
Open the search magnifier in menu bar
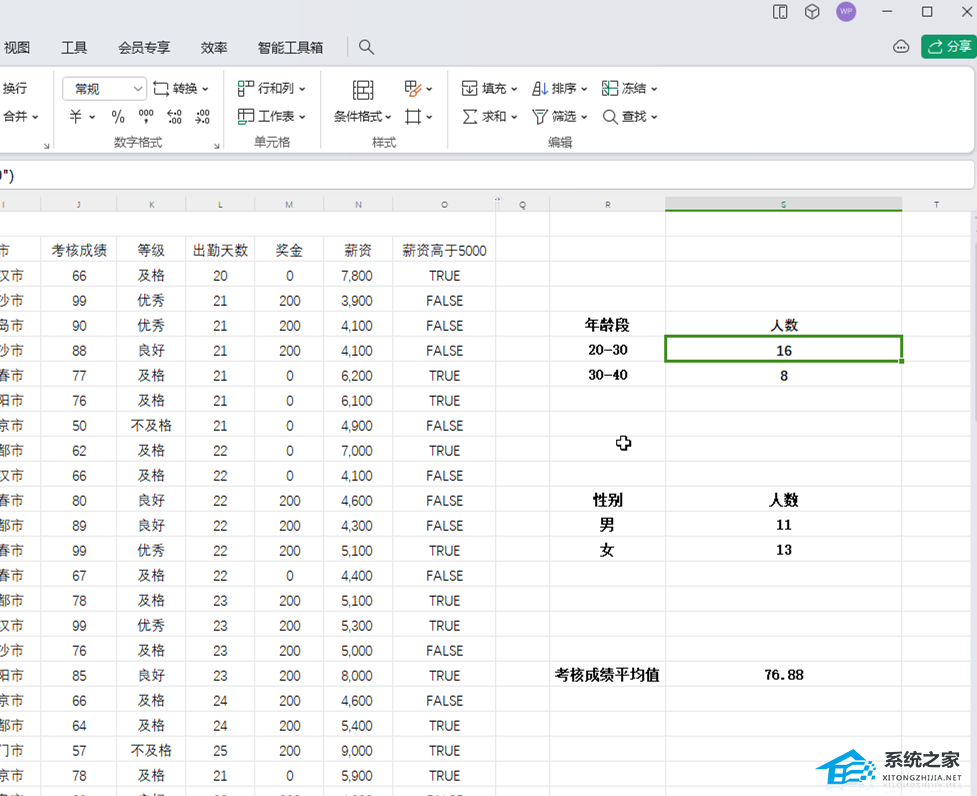(366, 47)
